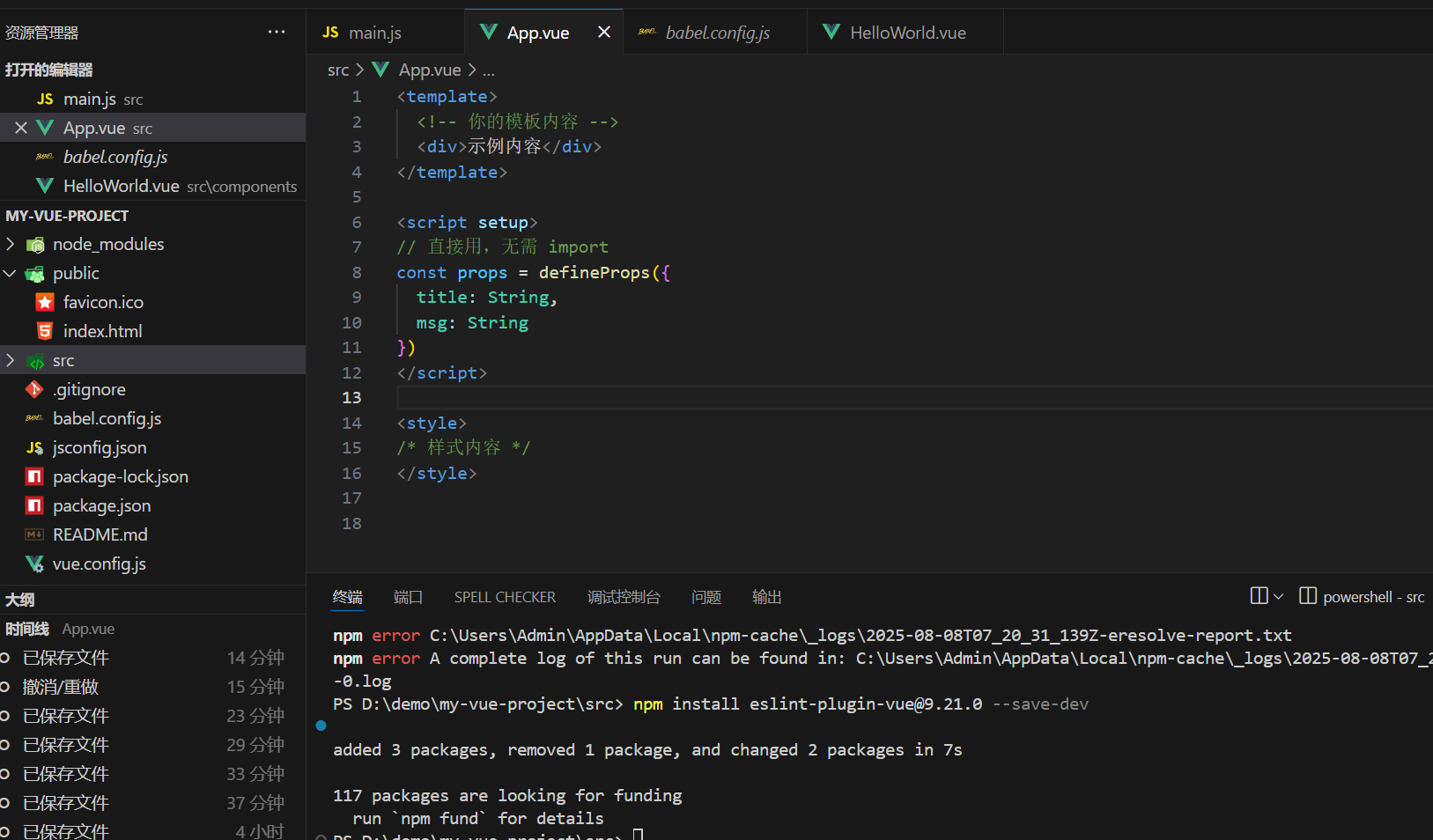Click the 29 分钟 saved-file timeline entry
Viewport: 1433px width, 840px height.
pos(152,745)
